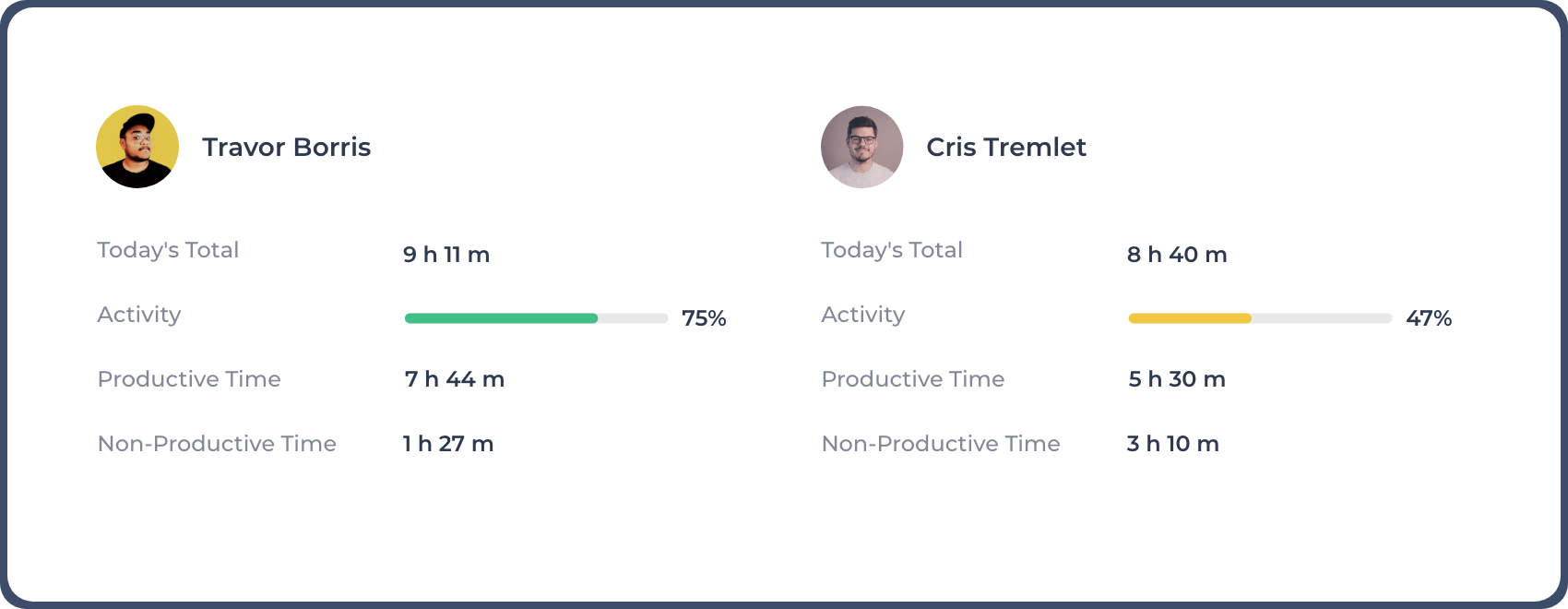Click Today's Total label under Travor Borris
Viewport: 1568px width, 609px height.
(168, 249)
